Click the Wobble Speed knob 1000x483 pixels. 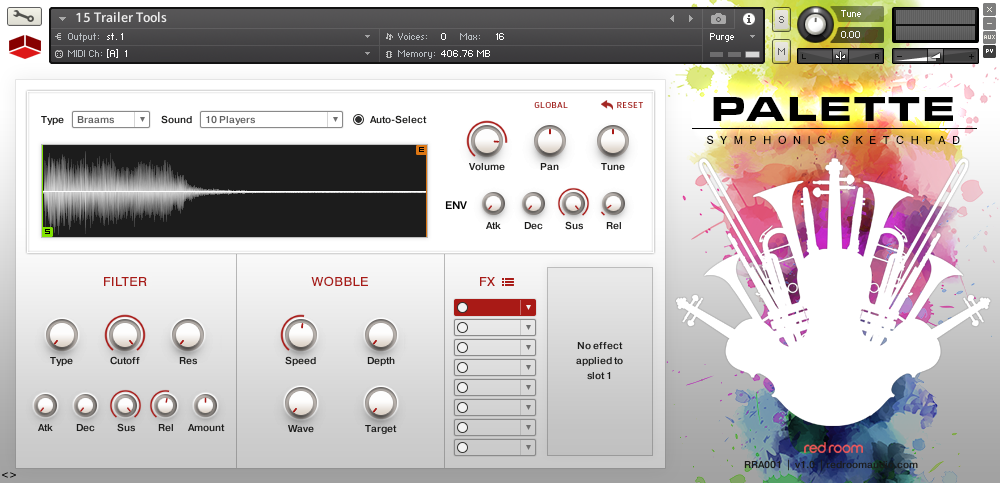pyautogui.click(x=300, y=334)
